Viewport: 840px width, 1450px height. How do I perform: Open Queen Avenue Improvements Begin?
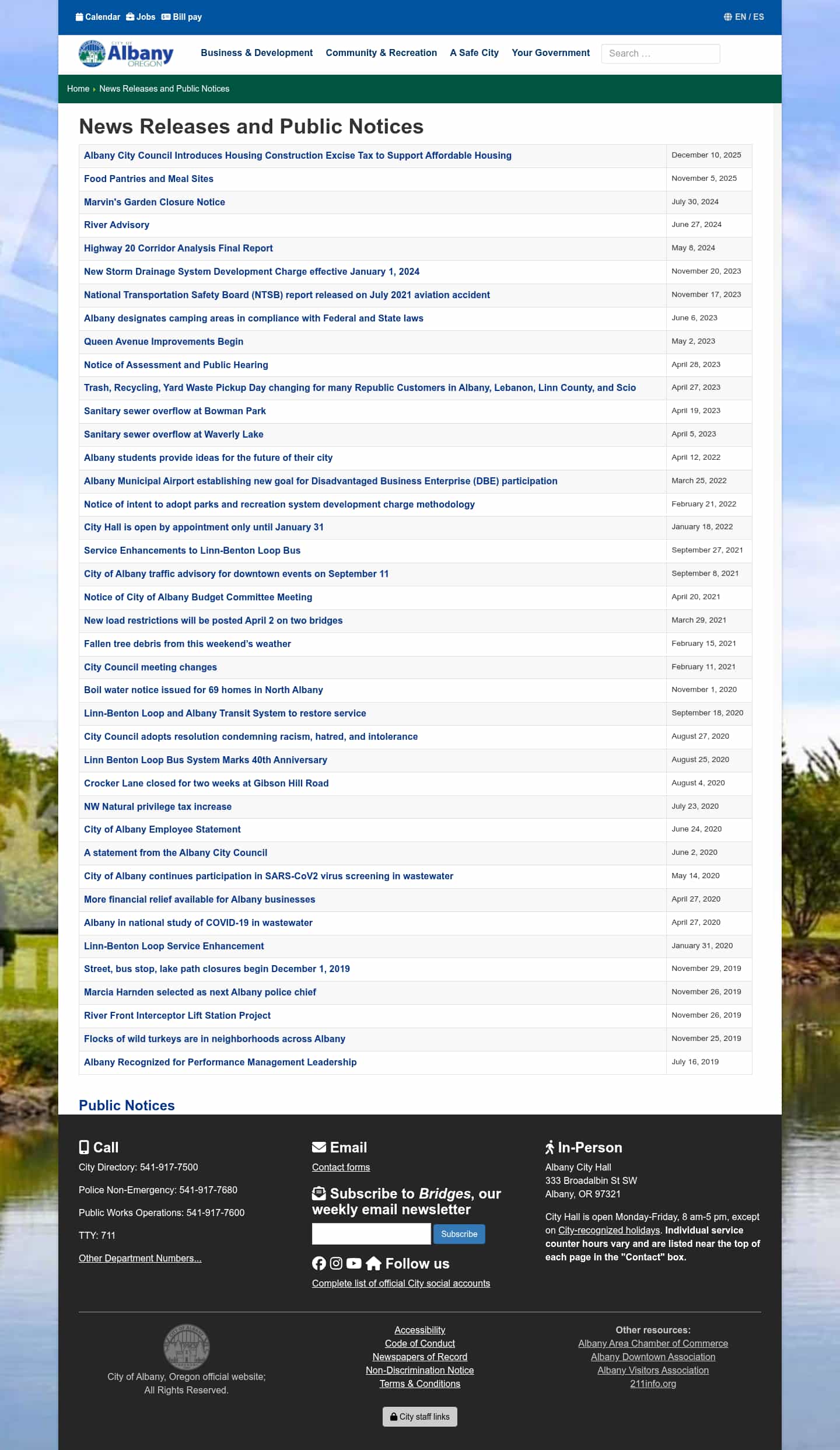[163, 341]
